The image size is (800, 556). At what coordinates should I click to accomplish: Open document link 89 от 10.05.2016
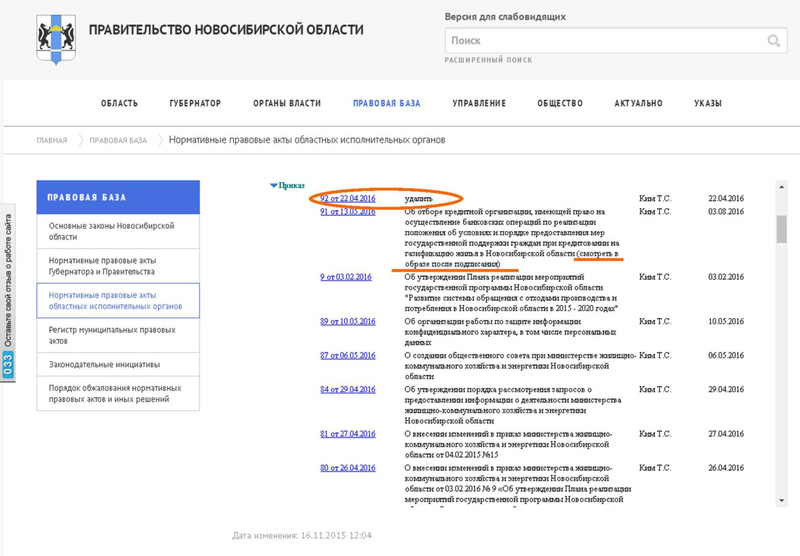coord(347,321)
